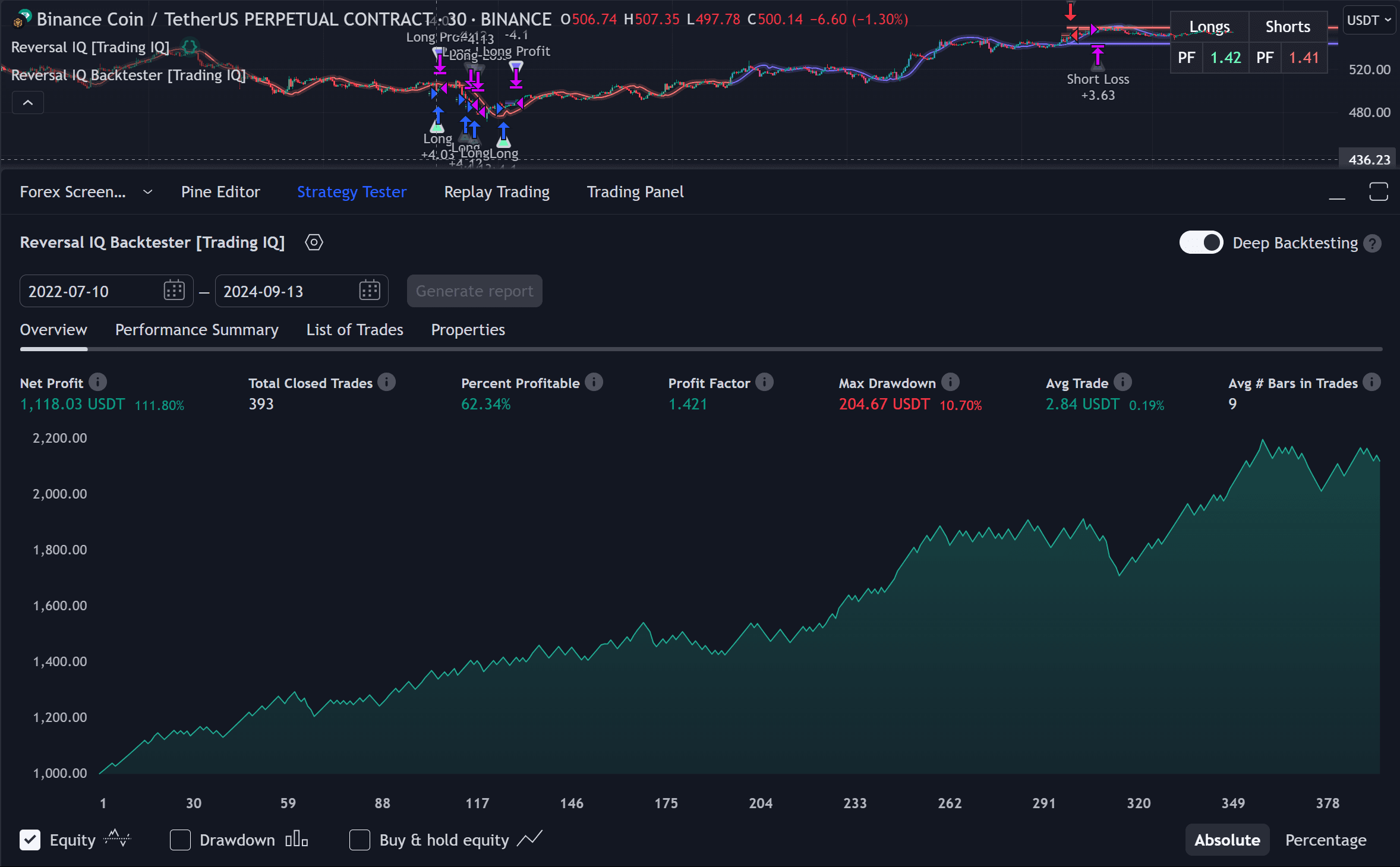This screenshot has height=867, width=1400.
Task: Enable Buy & hold equity checkbox
Action: 360,840
